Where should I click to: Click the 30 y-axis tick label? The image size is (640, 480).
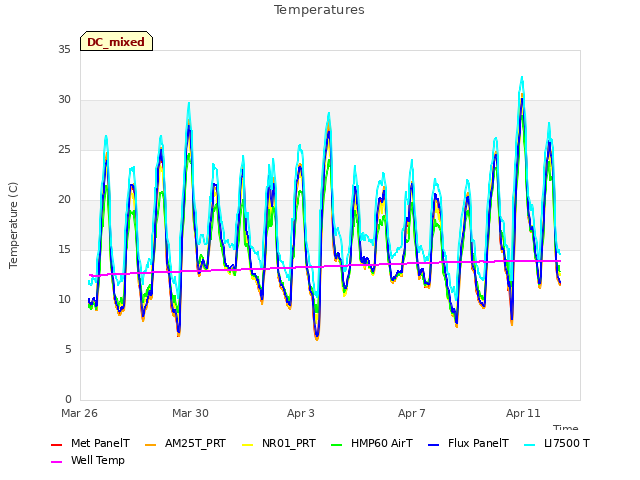pos(64,100)
